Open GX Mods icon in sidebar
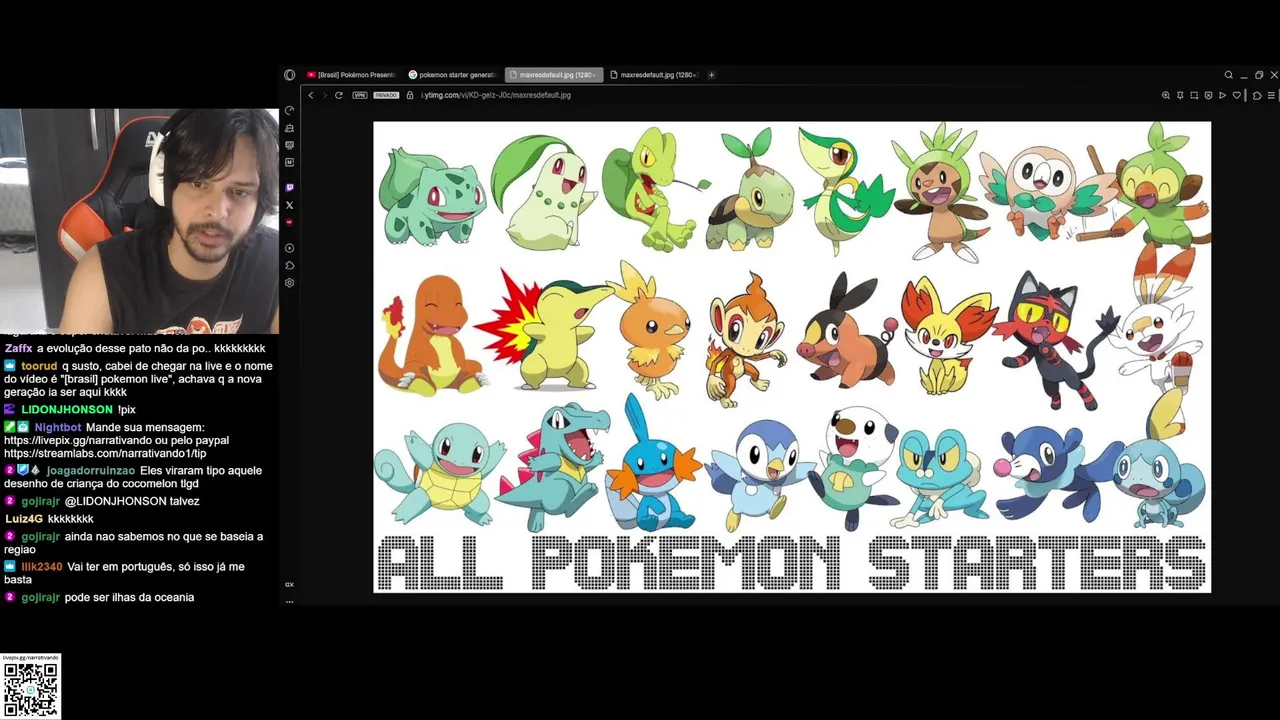 tap(289, 146)
